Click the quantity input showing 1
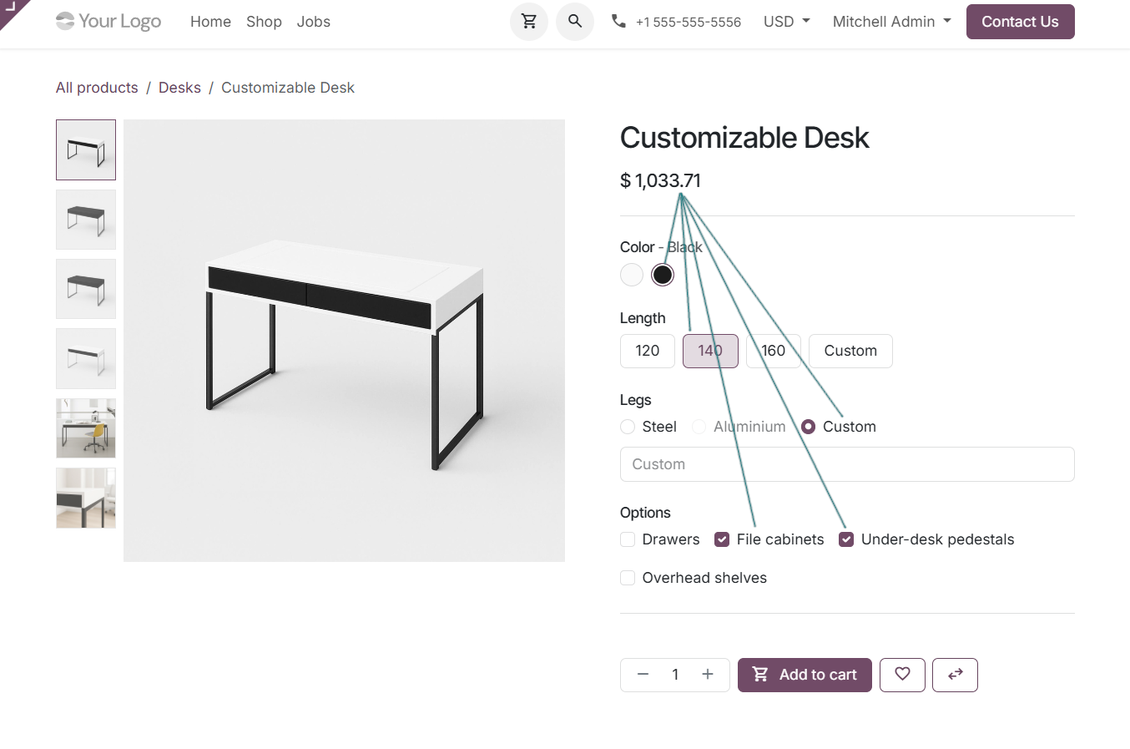This screenshot has width=1130, height=749. pyautogui.click(x=675, y=675)
